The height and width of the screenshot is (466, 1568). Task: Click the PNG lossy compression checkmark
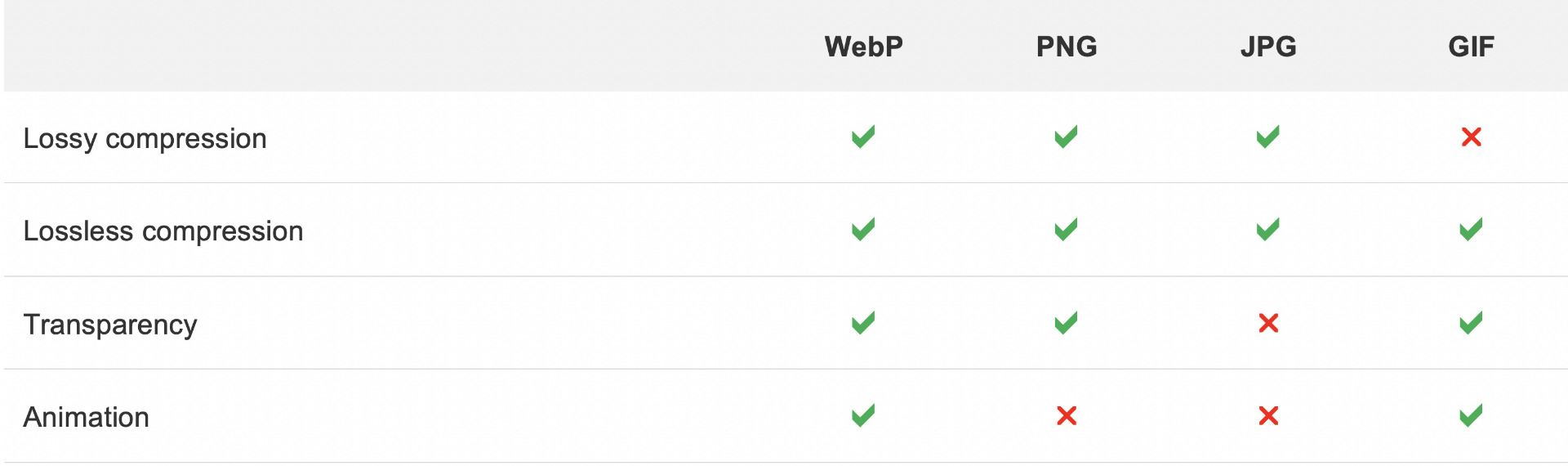tap(1066, 137)
